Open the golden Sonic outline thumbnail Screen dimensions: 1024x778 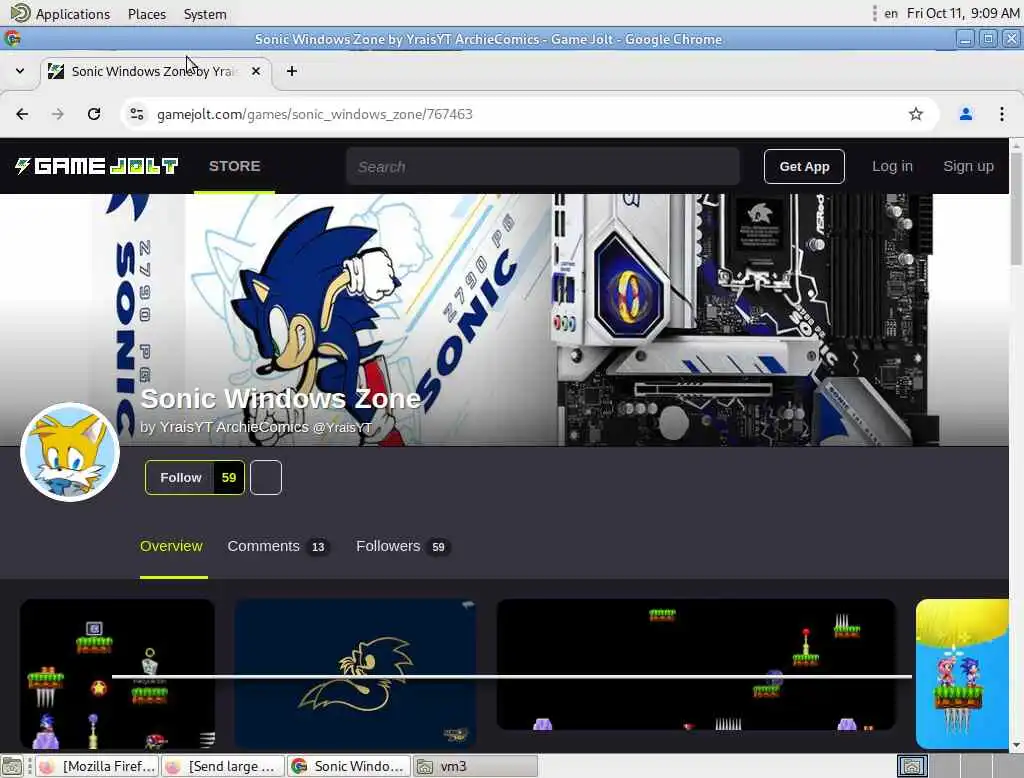click(355, 673)
